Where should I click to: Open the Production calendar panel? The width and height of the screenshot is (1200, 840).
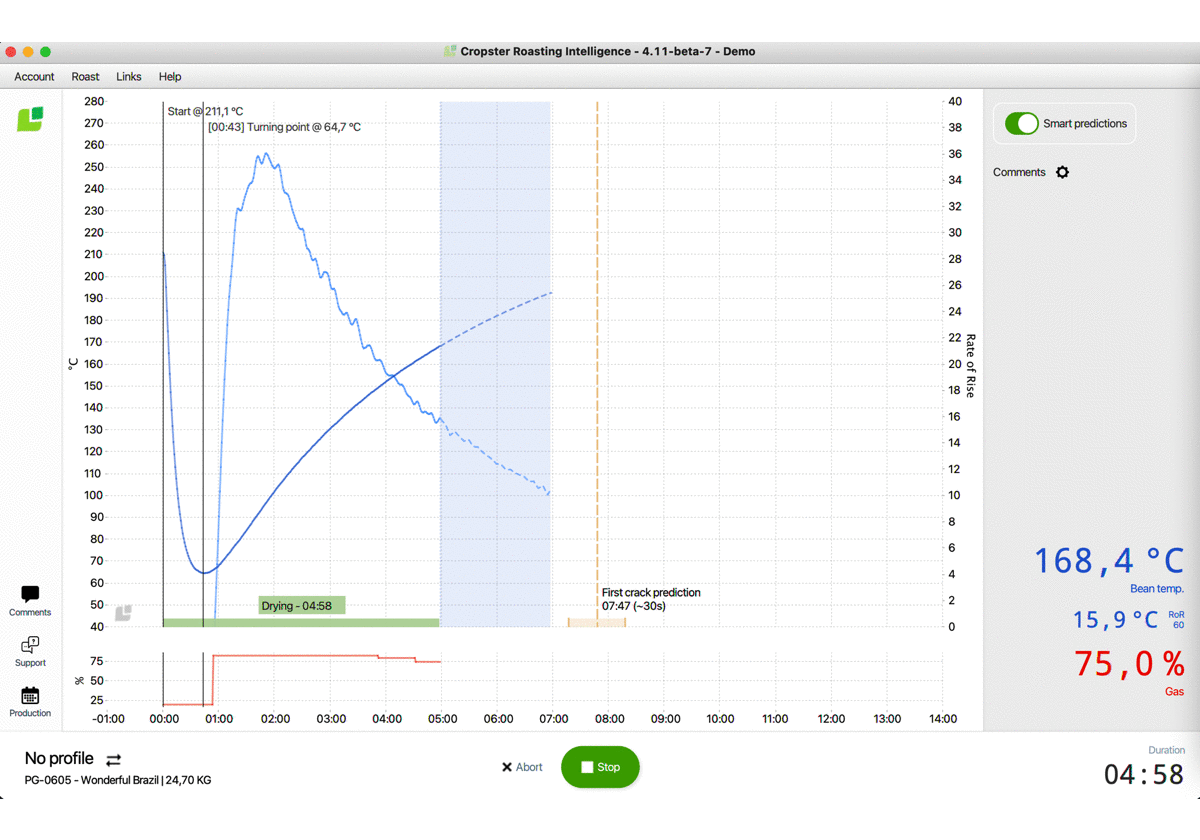pyautogui.click(x=30, y=702)
